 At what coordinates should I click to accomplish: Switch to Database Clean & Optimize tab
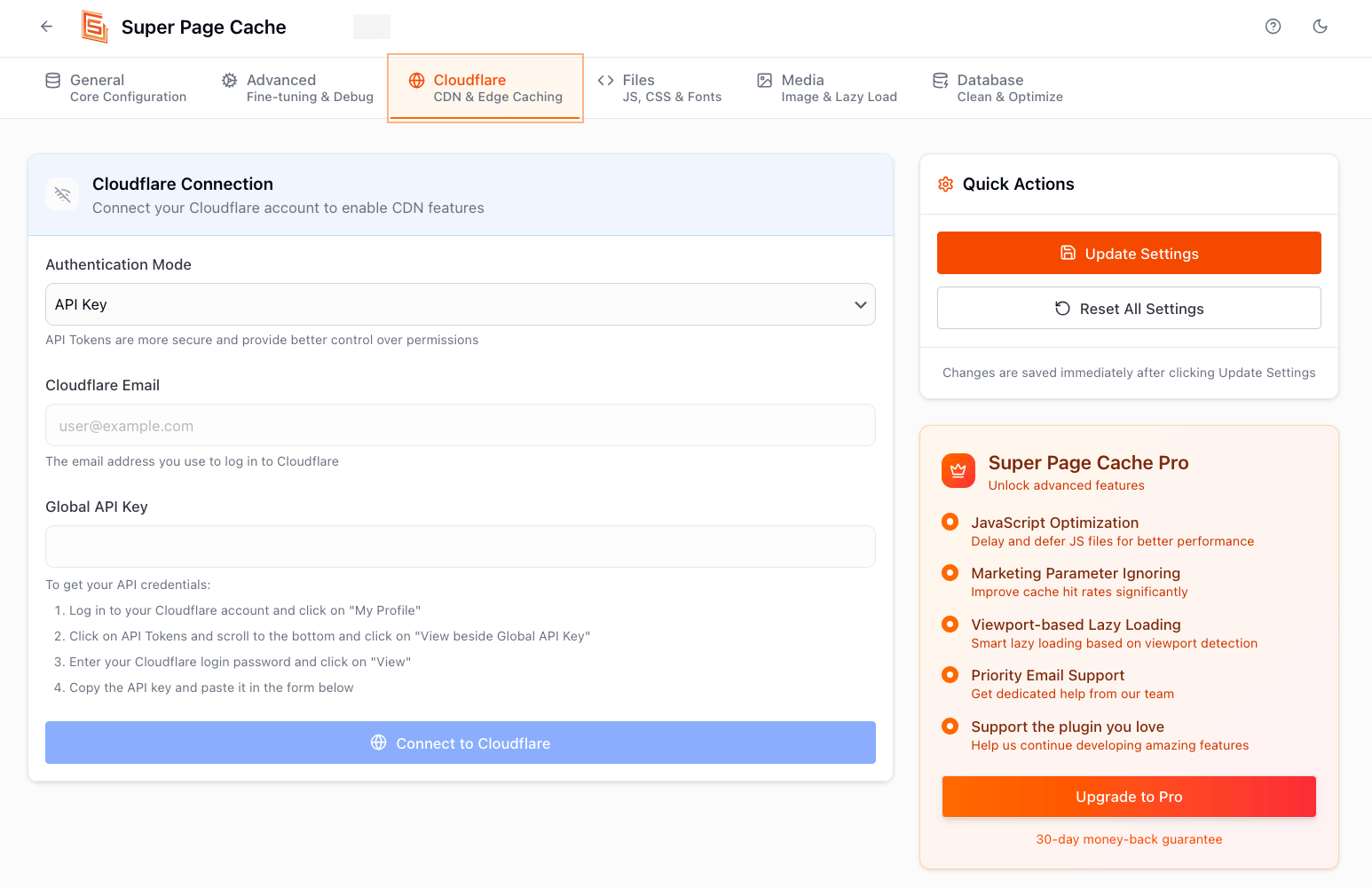(997, 88)
